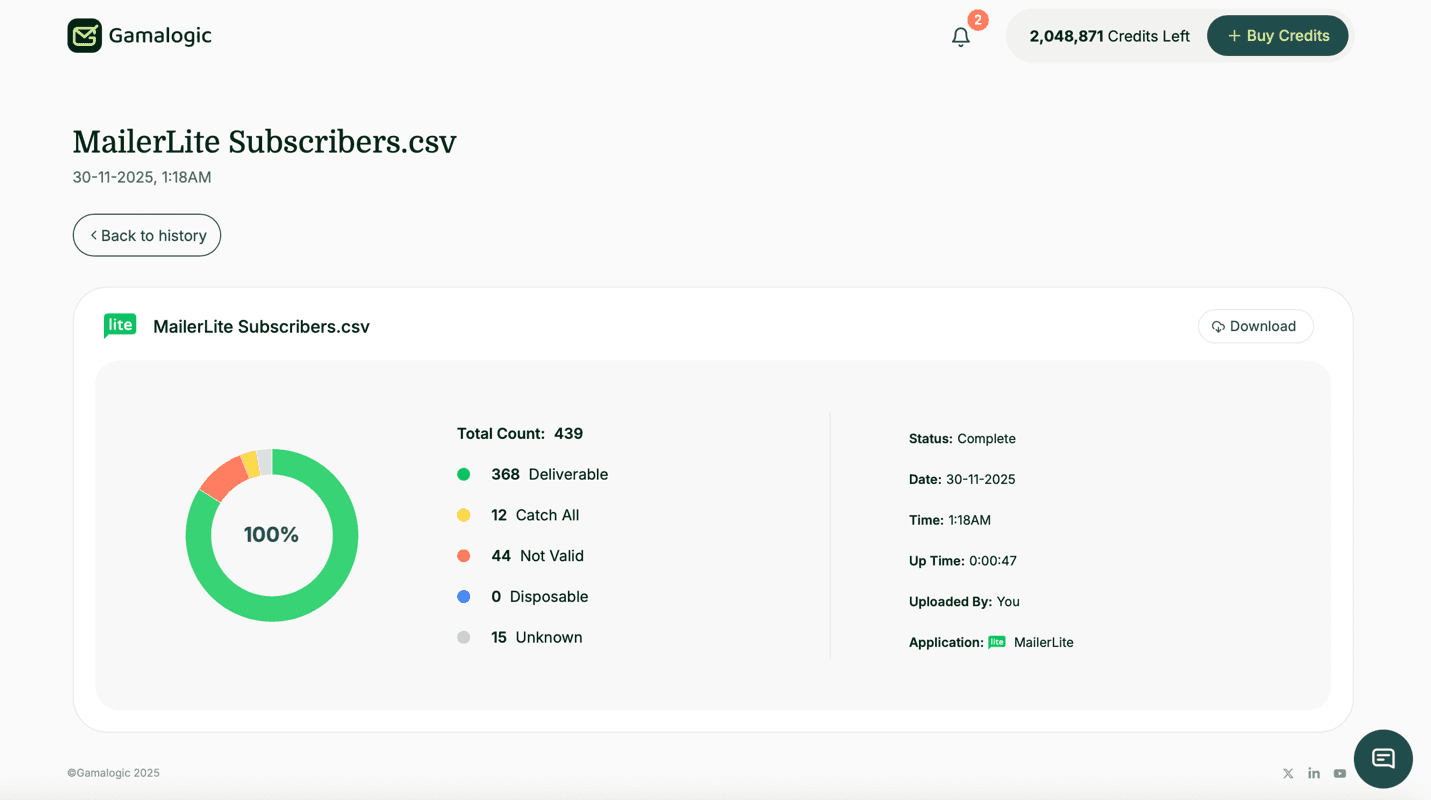Click the Buy Credits button
The width and height of the screenshot is (1431, 800).
(x=1277, y=35)
